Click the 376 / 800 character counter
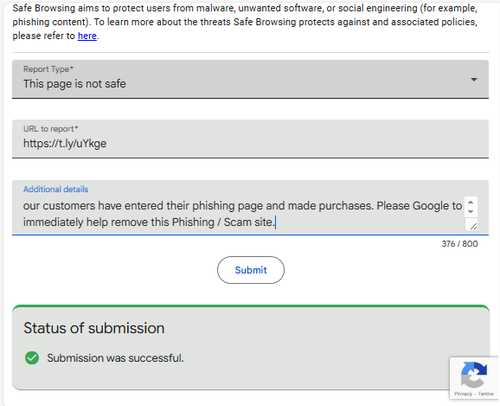 coord(460,244)
